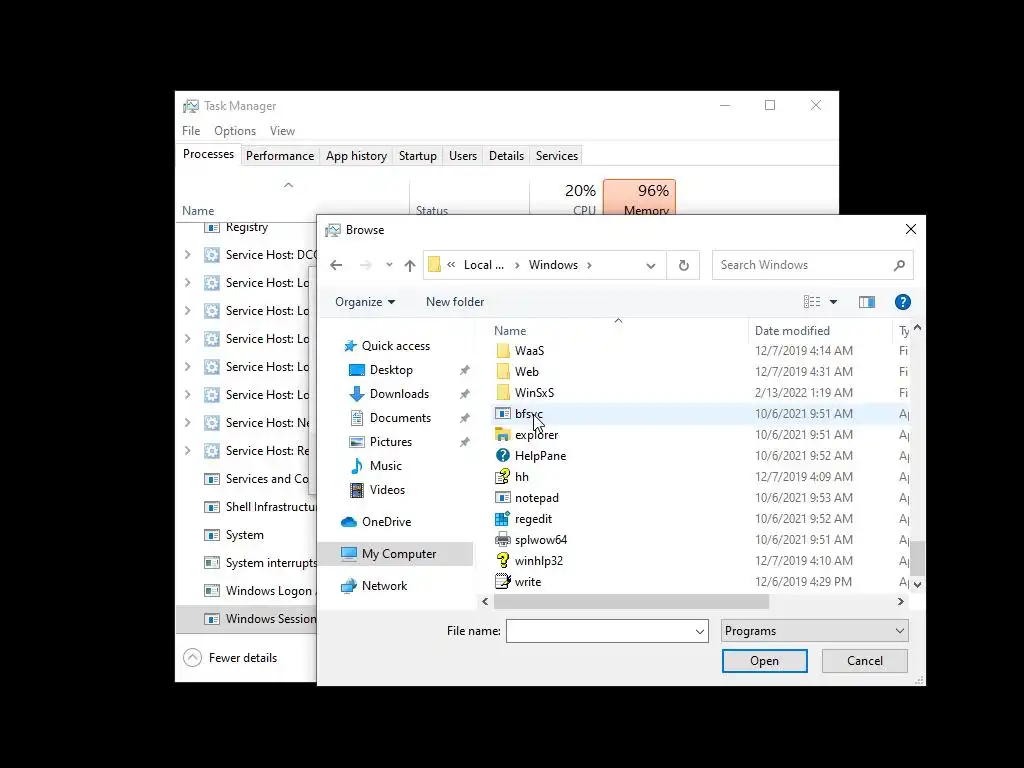Expand the Service Host: Ne process row
The width and height of the screenshot is (1024, 768).
187,423
